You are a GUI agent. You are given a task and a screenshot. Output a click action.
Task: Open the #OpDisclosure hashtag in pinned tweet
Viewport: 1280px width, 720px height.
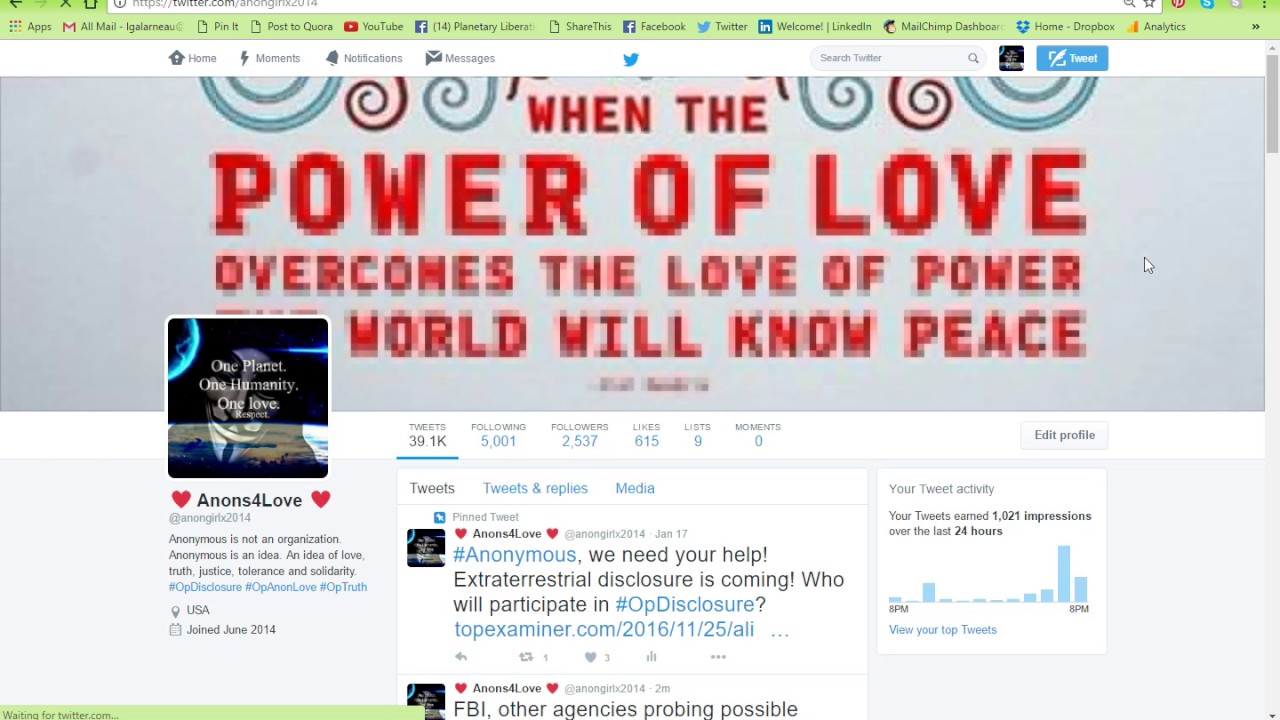685,605
